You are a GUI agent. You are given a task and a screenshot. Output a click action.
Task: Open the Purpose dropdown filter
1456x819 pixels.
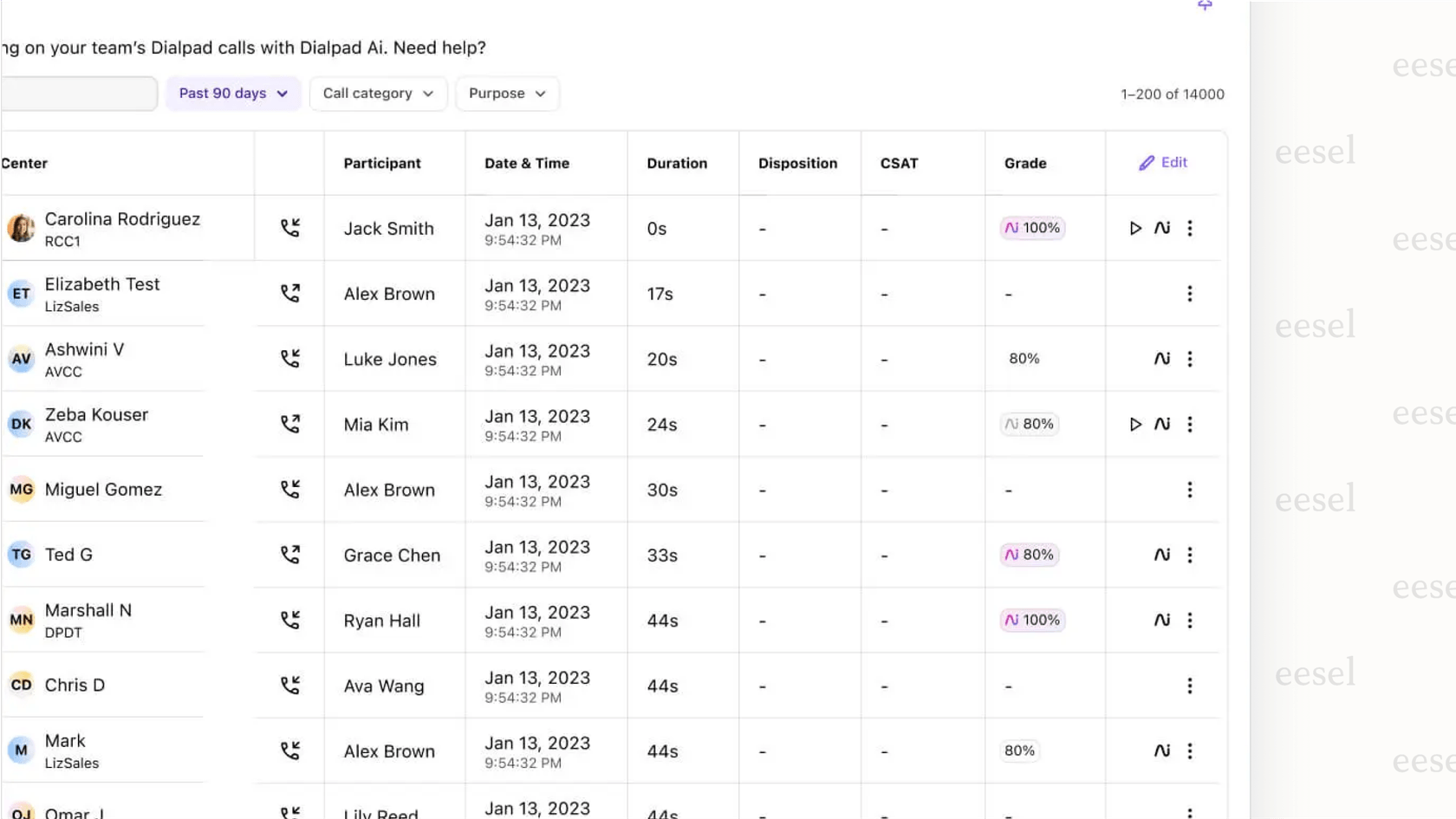coord(507,93)
